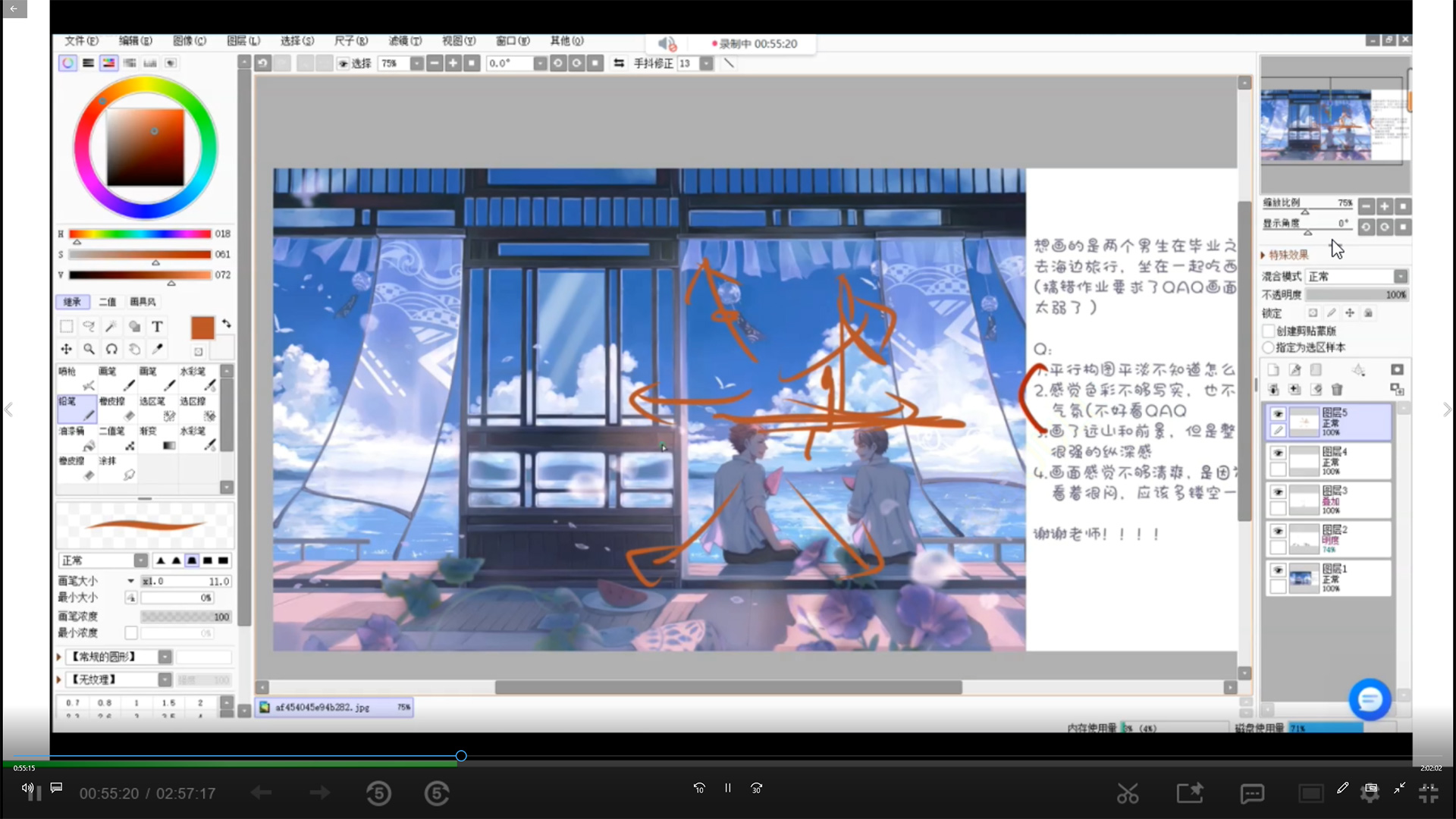Choose the 铅笔 pencil brush
1456x819 pixels.
pos(77,408)
